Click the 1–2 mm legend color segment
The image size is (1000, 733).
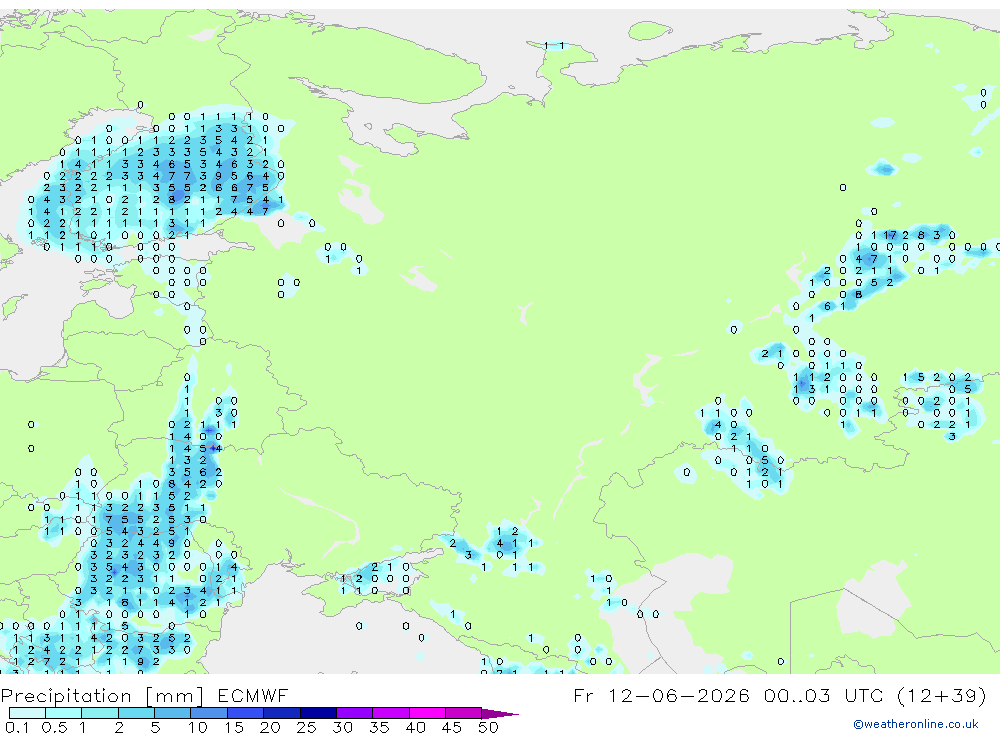(x=100, y=713)
